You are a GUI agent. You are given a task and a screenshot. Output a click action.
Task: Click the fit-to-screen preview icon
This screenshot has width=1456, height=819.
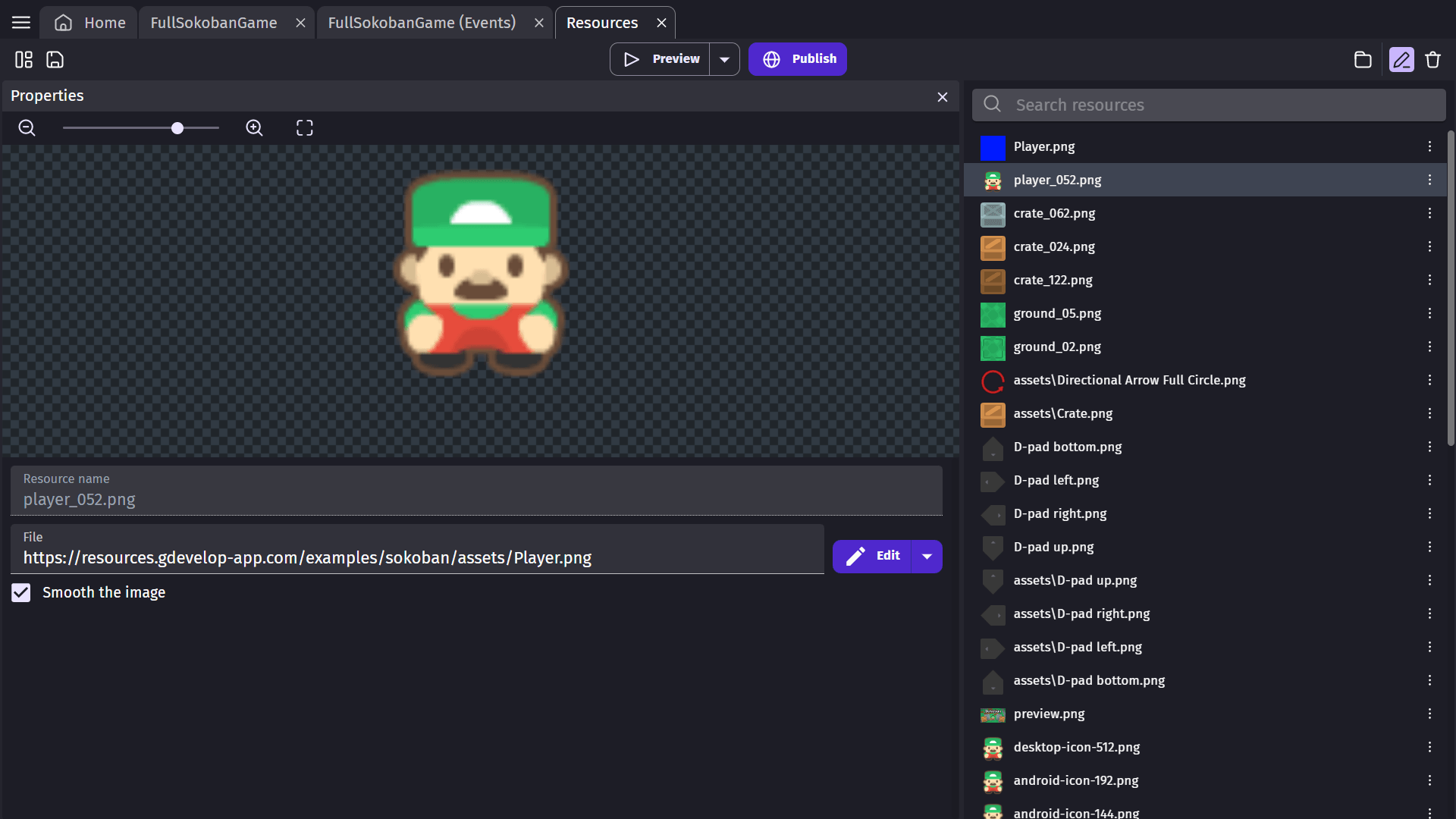point(304,128)
